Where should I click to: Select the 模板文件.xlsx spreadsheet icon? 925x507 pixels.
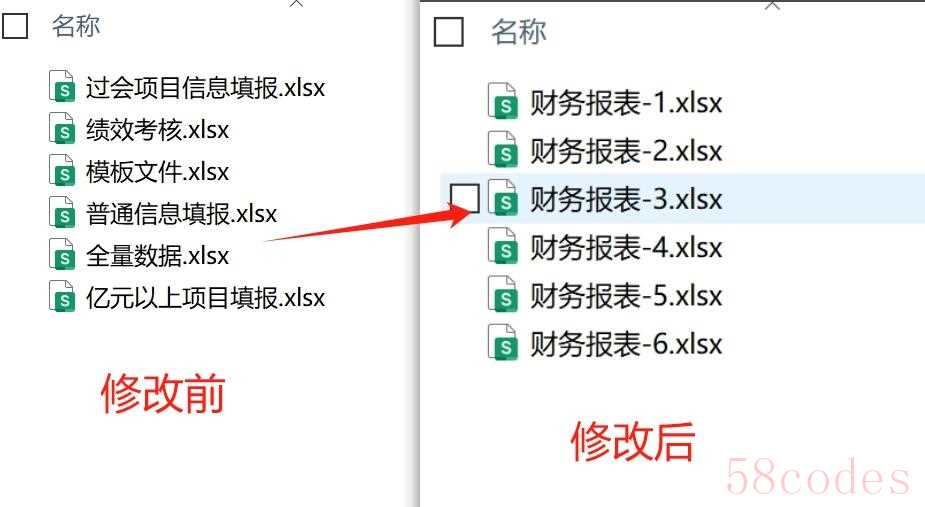[x=62, y=170]
